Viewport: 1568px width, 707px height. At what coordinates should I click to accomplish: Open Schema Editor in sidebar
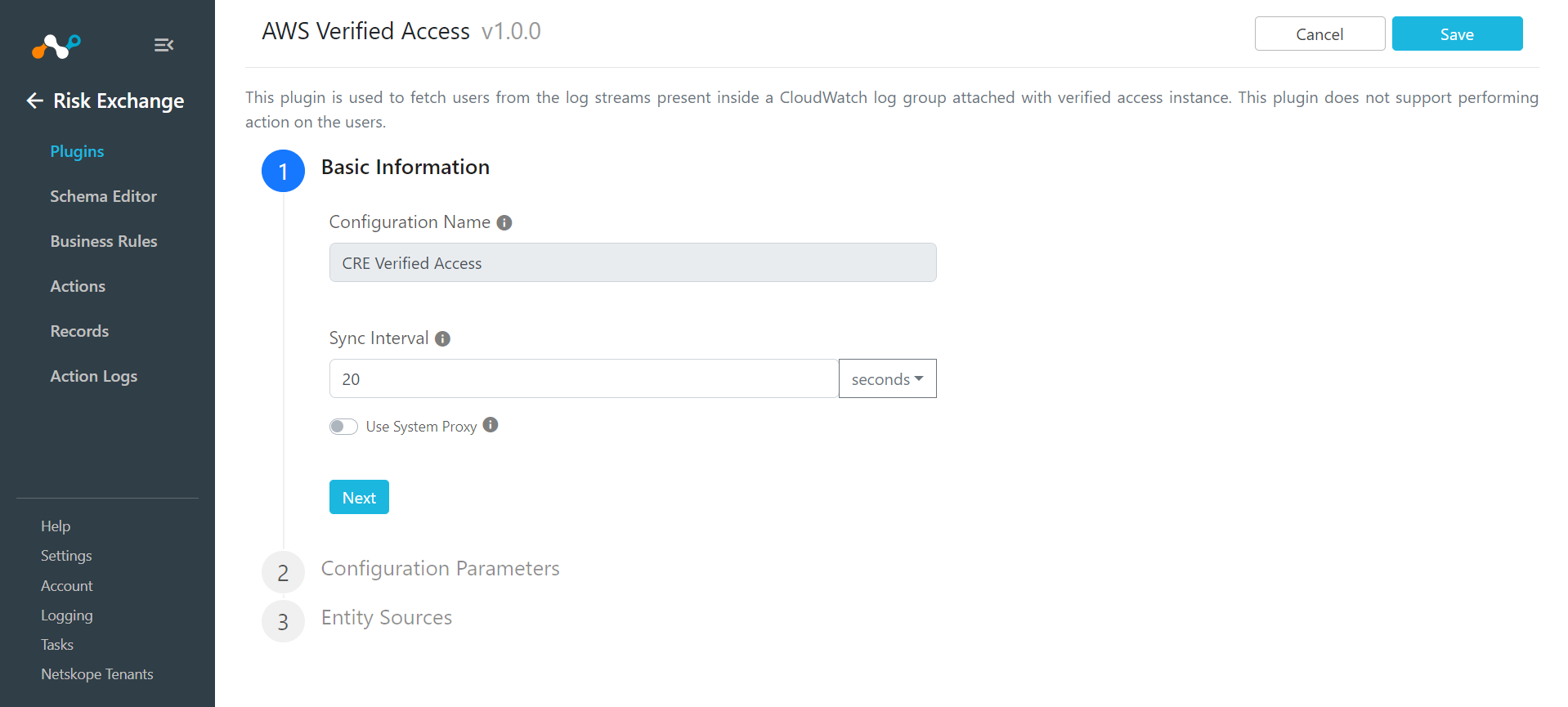point(103,196)
